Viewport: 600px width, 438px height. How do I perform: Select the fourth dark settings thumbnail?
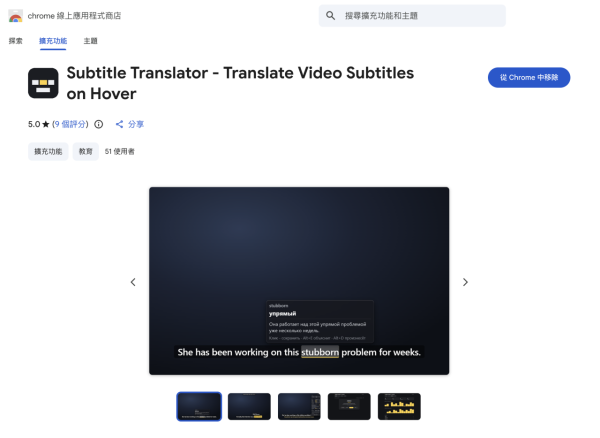tap(349, 406)
